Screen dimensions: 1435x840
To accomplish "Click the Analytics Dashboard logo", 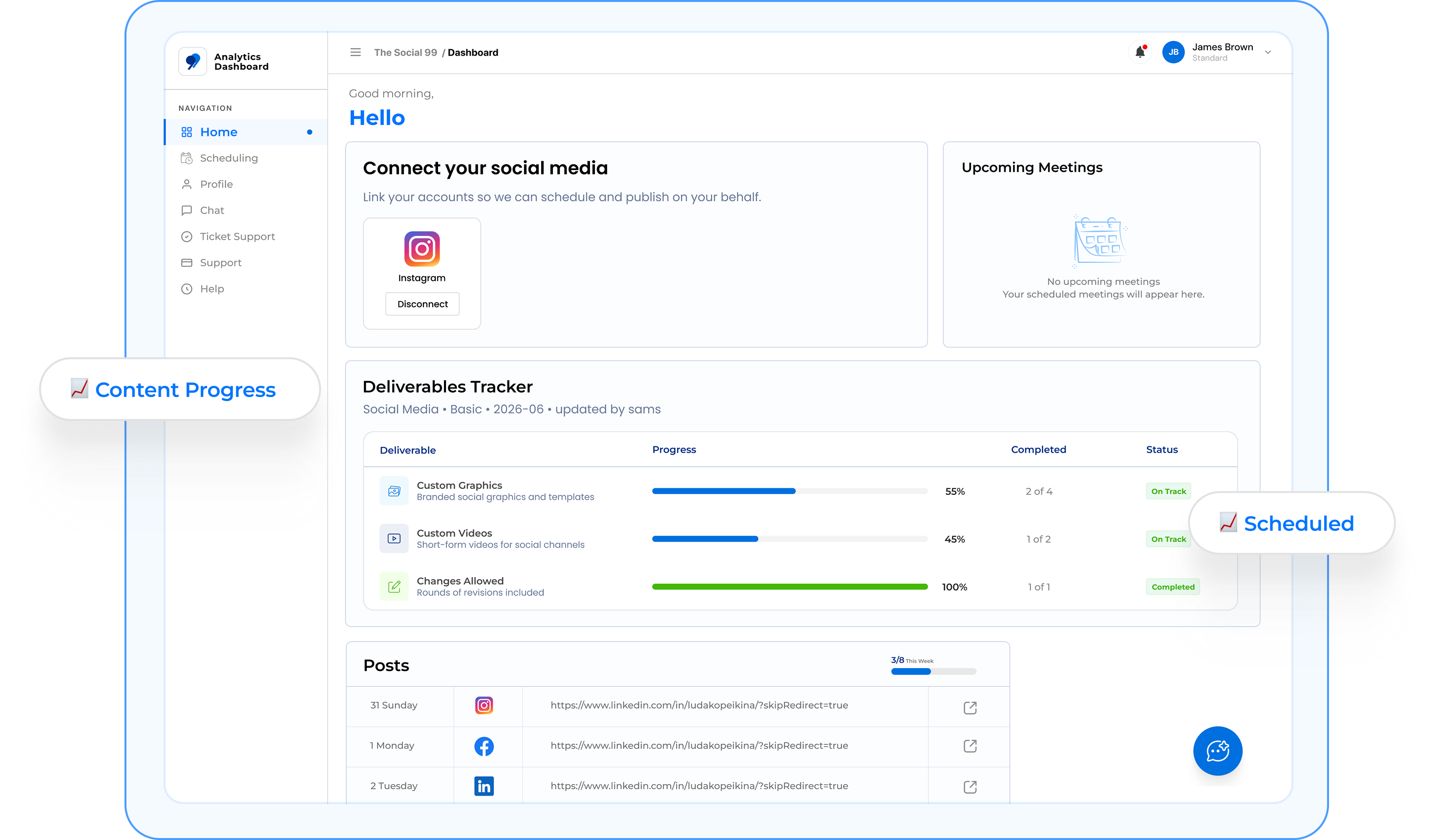I will (192, 62).
